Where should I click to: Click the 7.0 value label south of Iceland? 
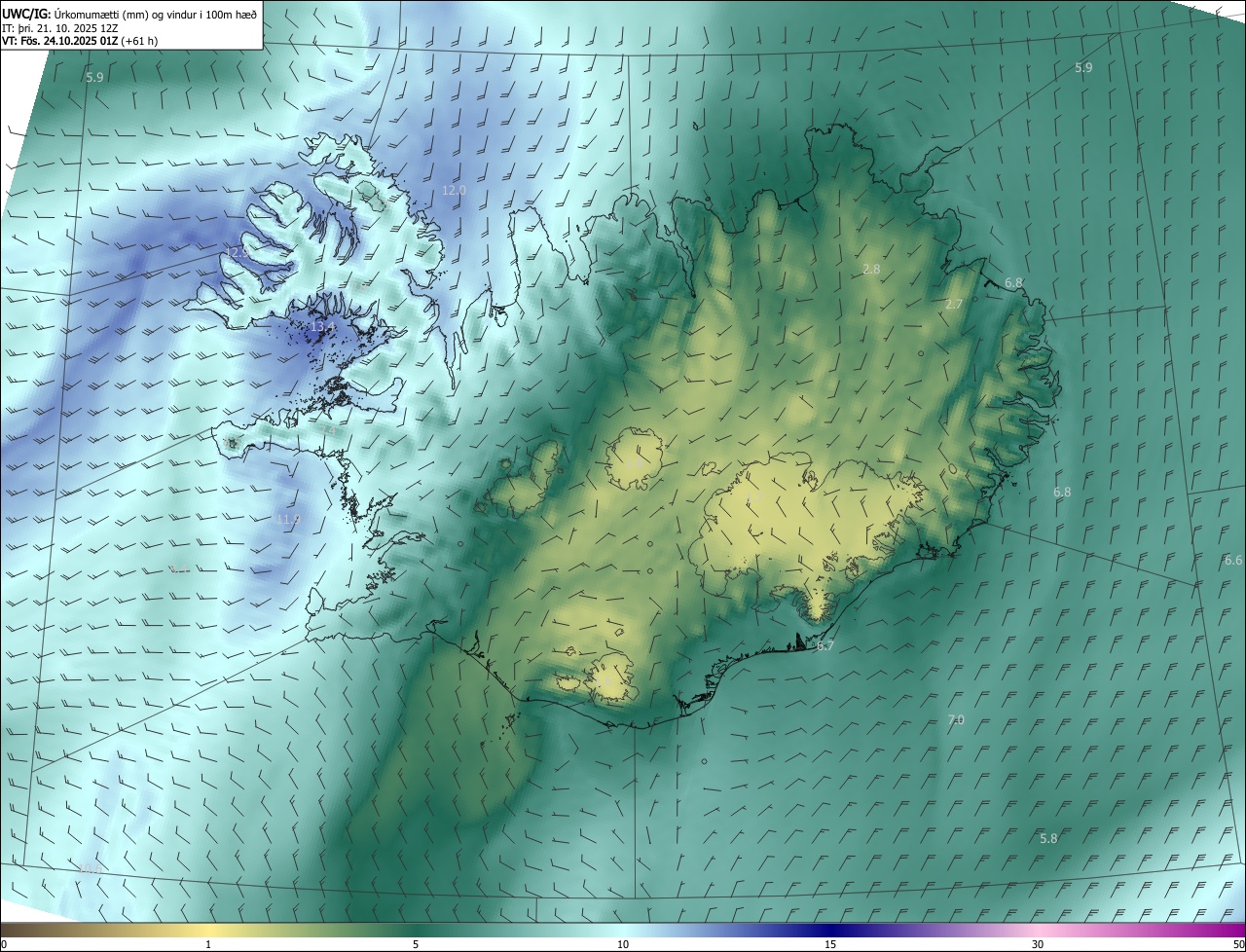pos(956,719)
